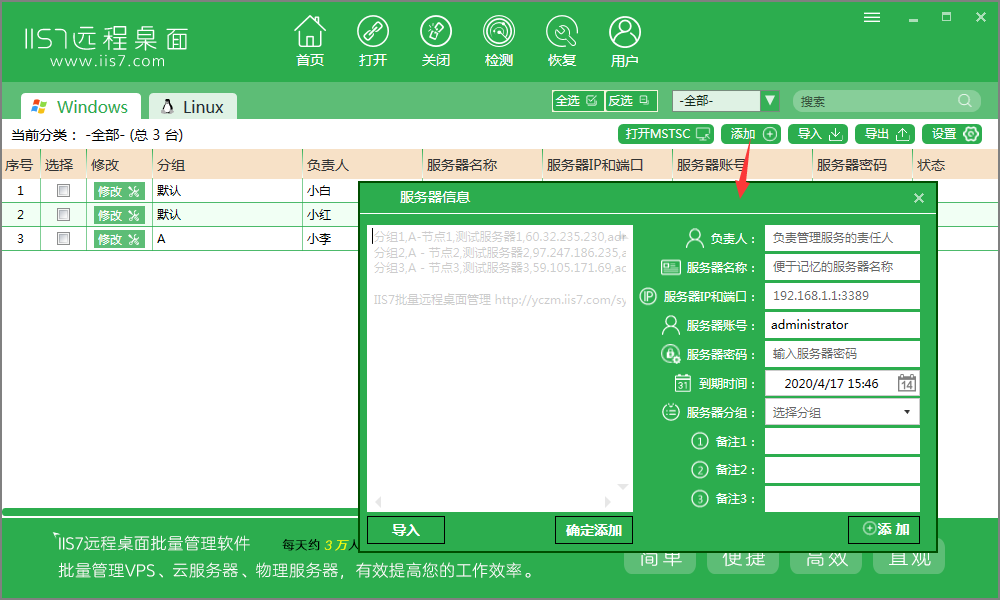Click the 负责人 input field
The width and height of the screenshot is (1000, 600).
[842, 238]
